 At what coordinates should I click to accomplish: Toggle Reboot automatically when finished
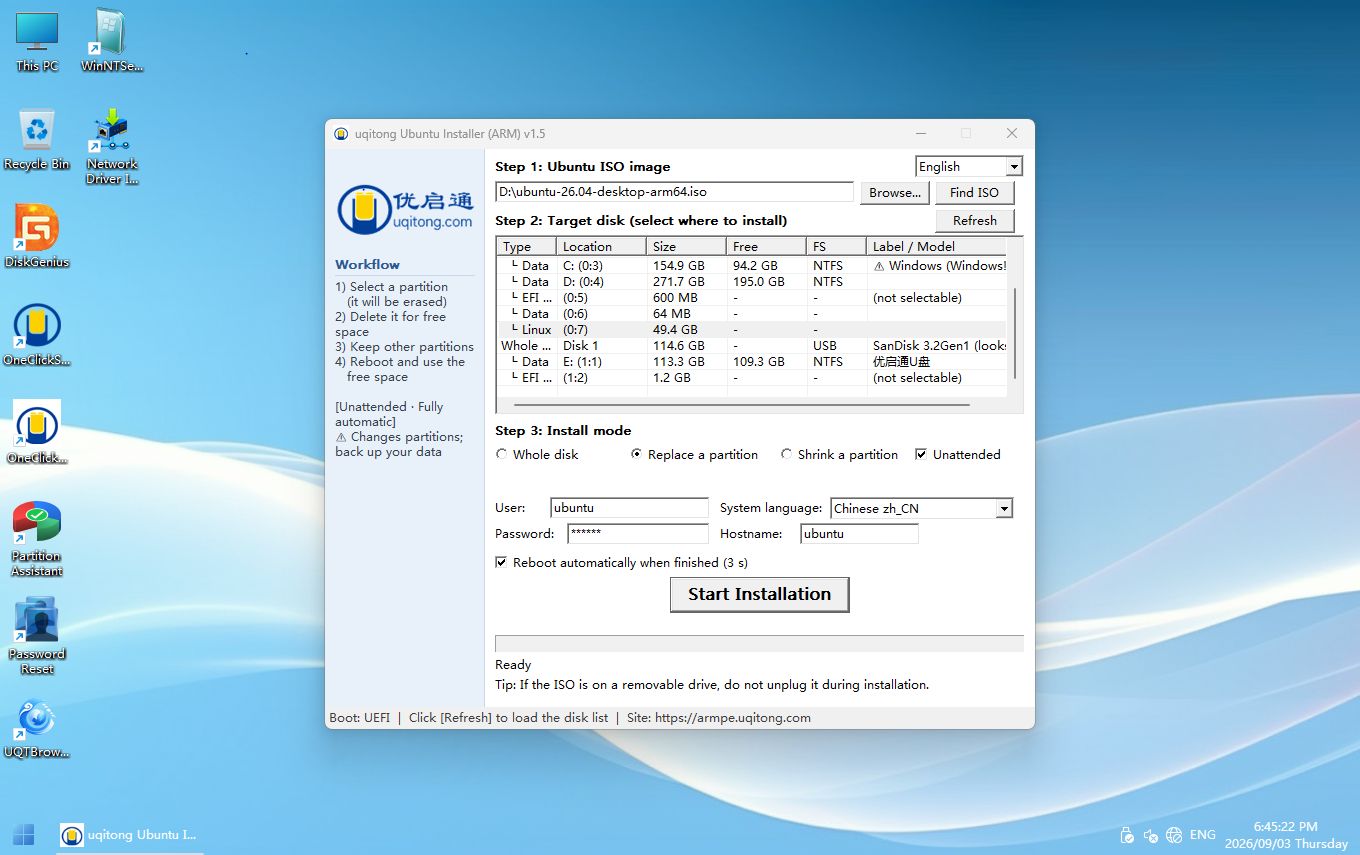[621, 562]
